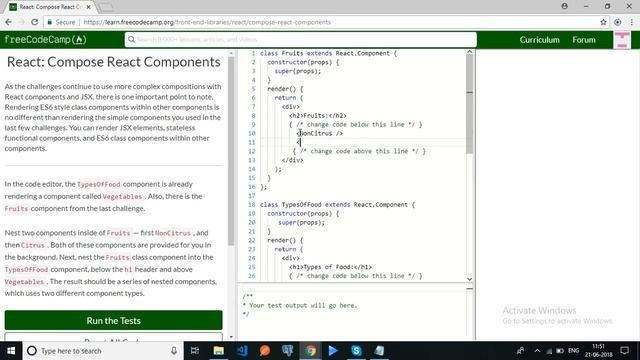This screenshot has width=640, height=360.
Task: Click the code editor scroll down arrow
Action: coord(469,279)
